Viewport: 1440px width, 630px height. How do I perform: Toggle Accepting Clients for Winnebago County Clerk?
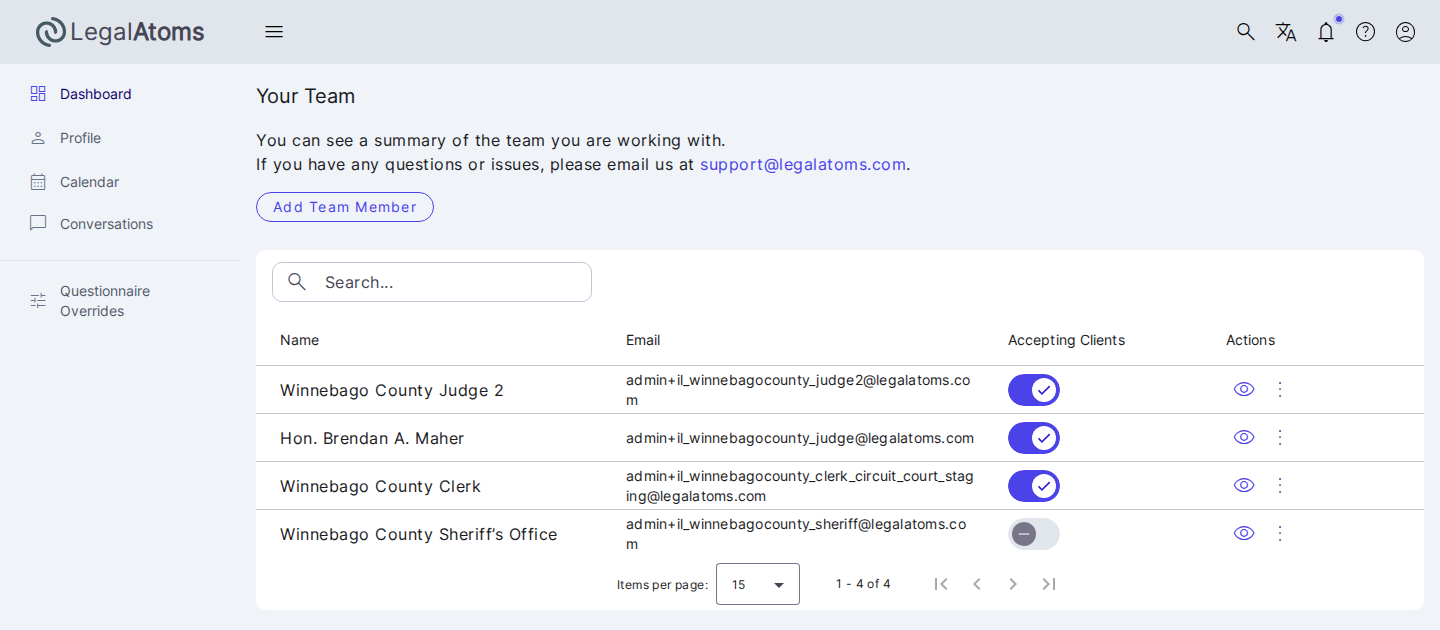pos(1034,486)
